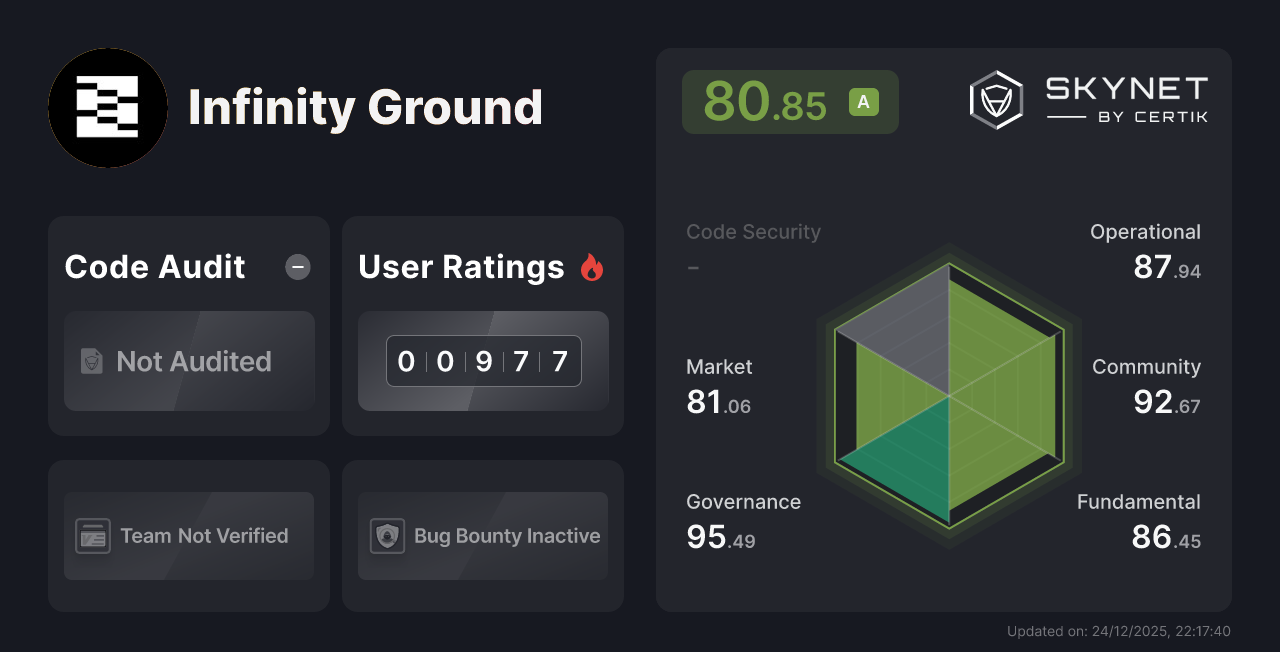1280x652 pixels.
Task: Click the Infinity Ground project logo
Action: coord(108,108)
